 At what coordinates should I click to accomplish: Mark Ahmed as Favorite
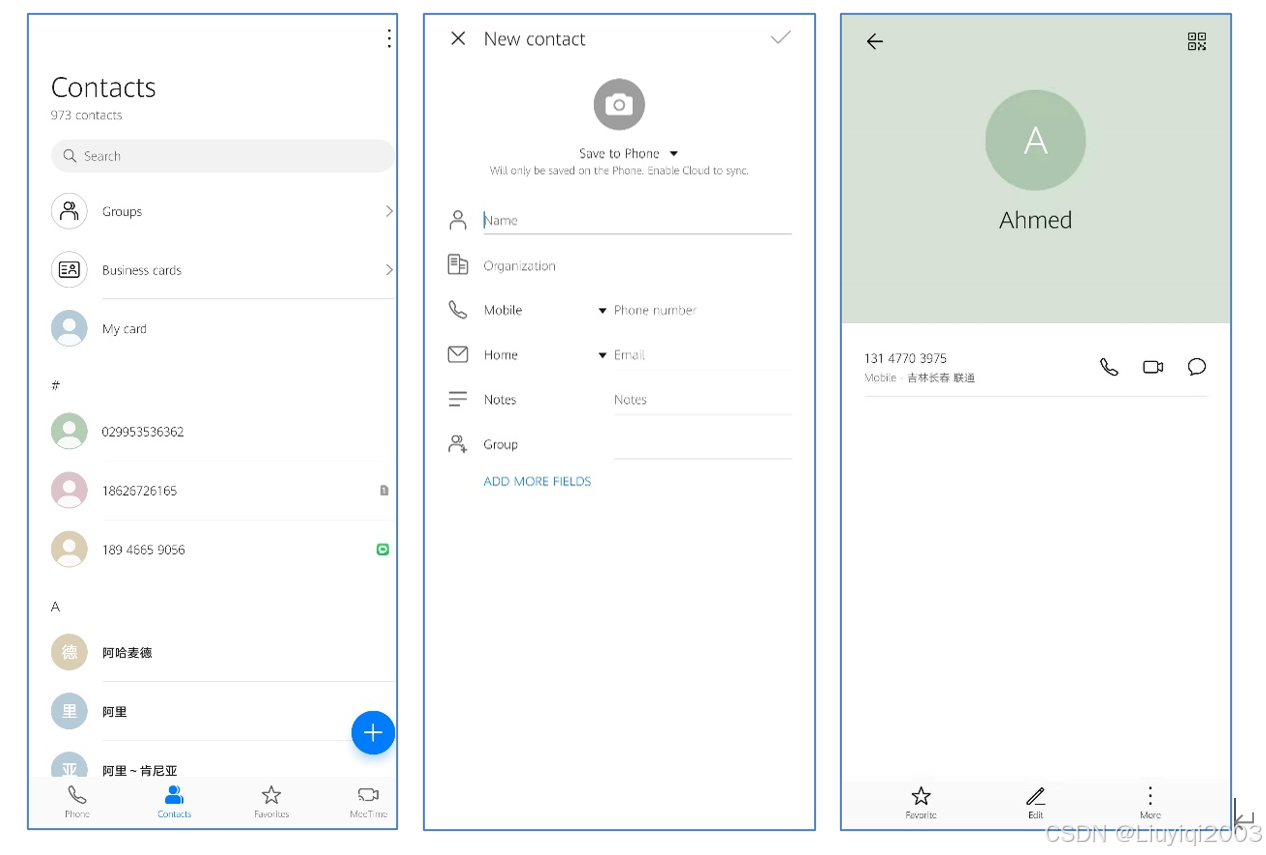coord(921,802)
